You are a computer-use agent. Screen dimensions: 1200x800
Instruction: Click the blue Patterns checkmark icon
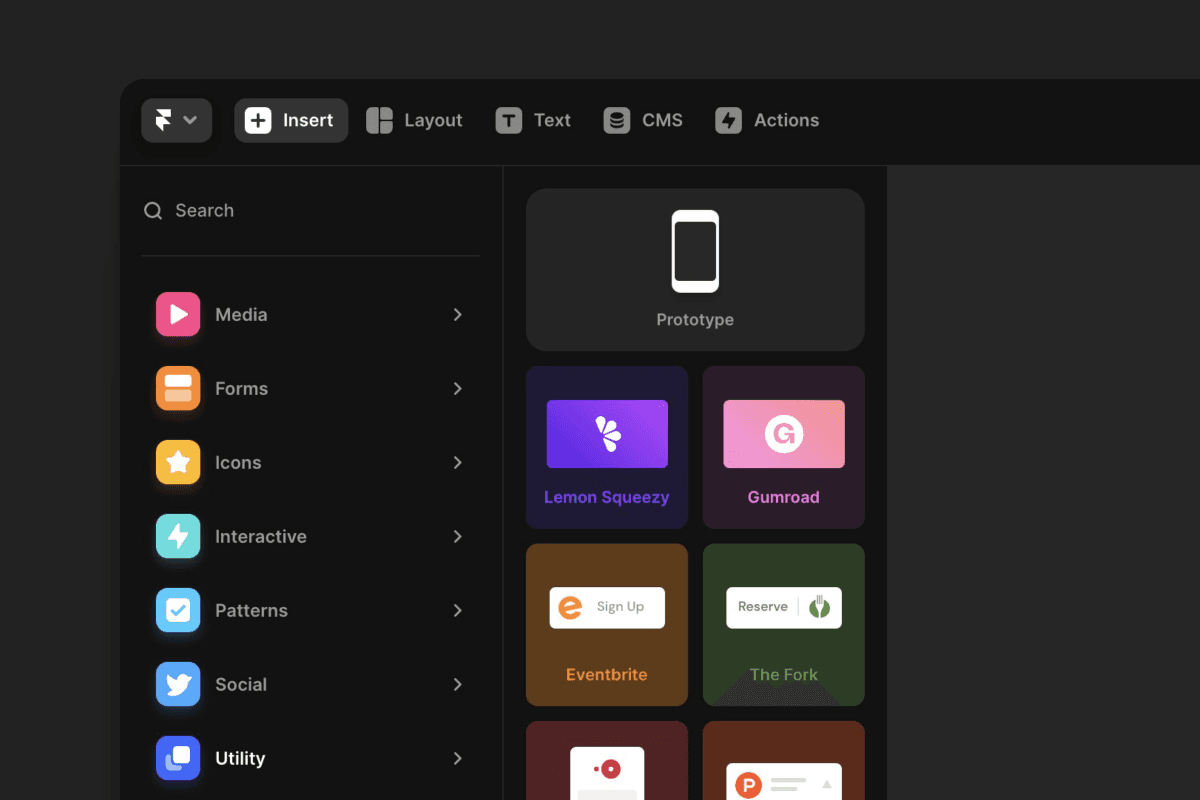pos(178,610)
